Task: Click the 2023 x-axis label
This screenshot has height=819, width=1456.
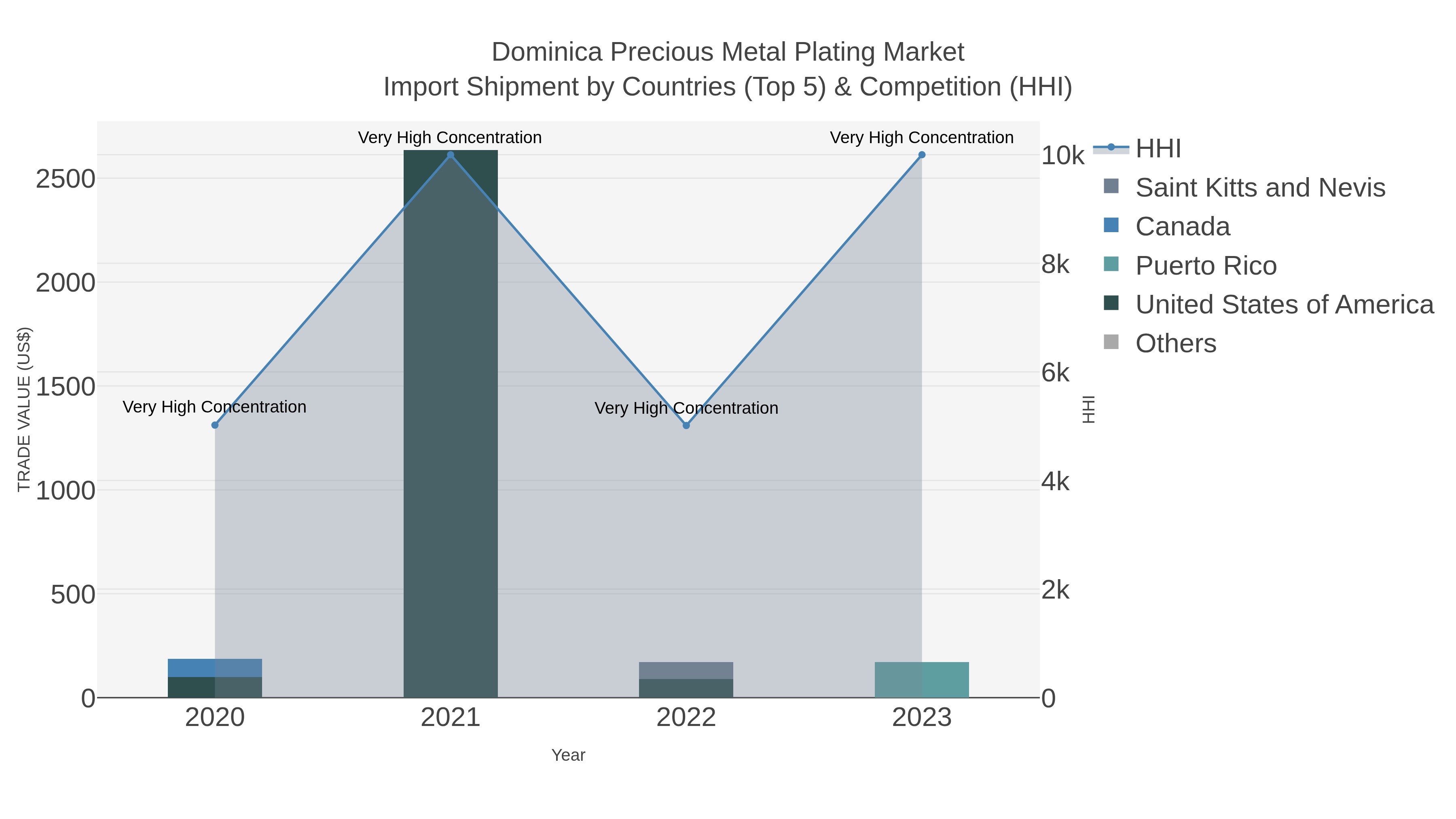Action: coord(922,718)
